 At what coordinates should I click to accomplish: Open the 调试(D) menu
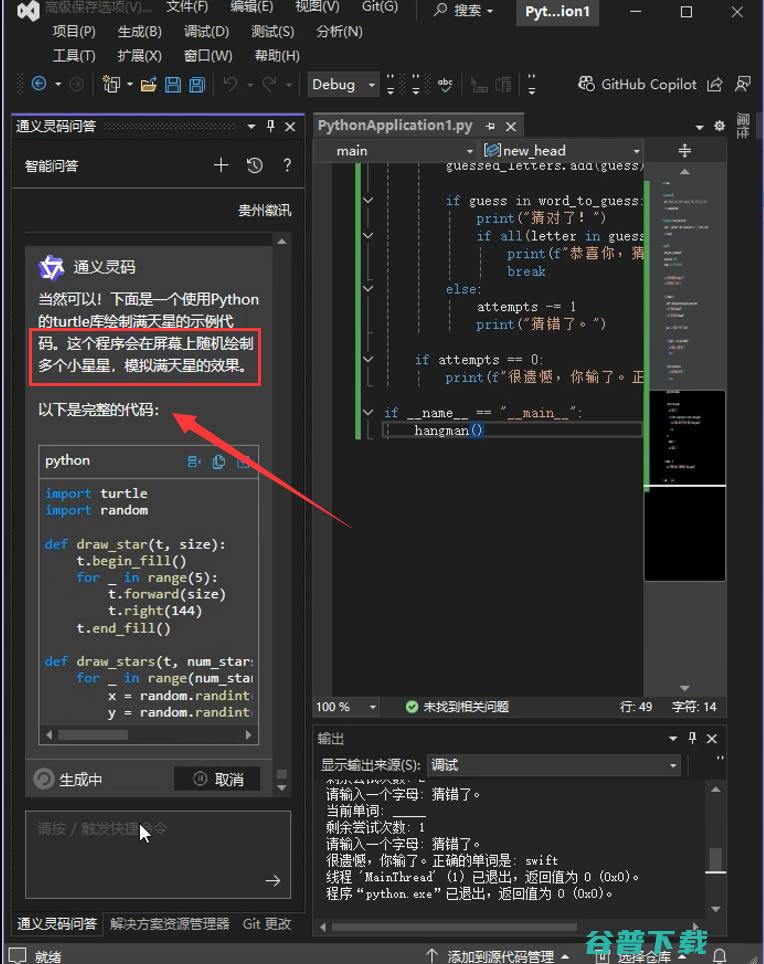coord(206,31)
